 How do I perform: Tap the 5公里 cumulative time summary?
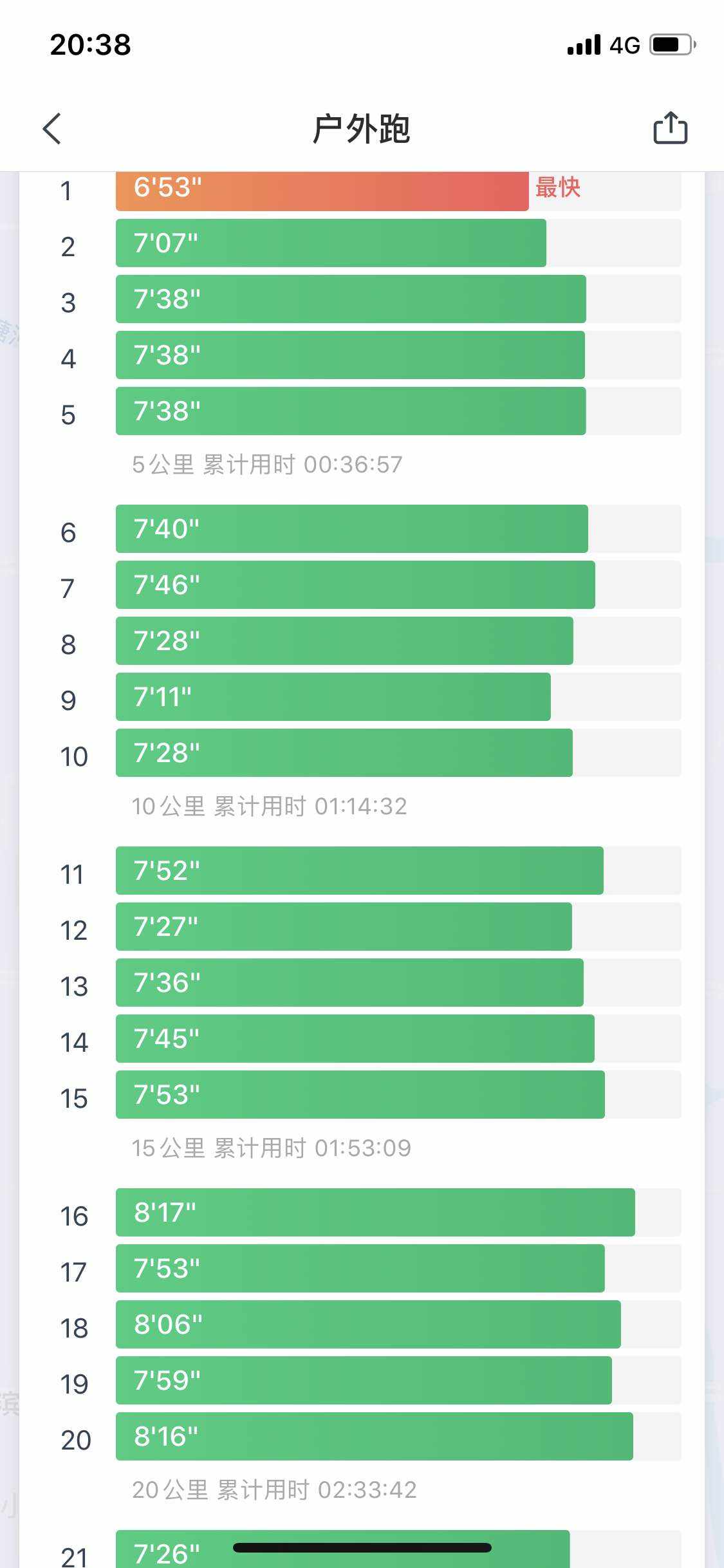[x=267, y=464]
